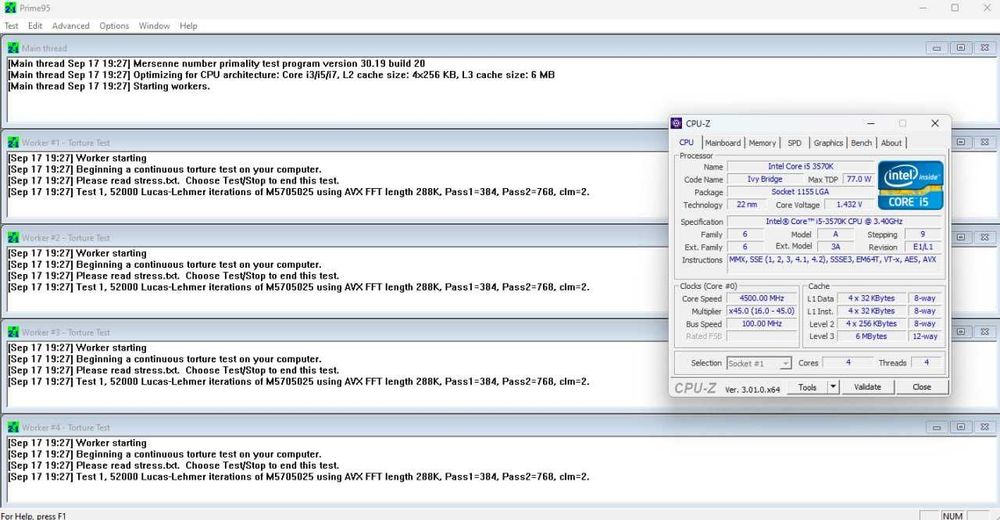Click the Tools button in CPU-Z

point(807,387)
